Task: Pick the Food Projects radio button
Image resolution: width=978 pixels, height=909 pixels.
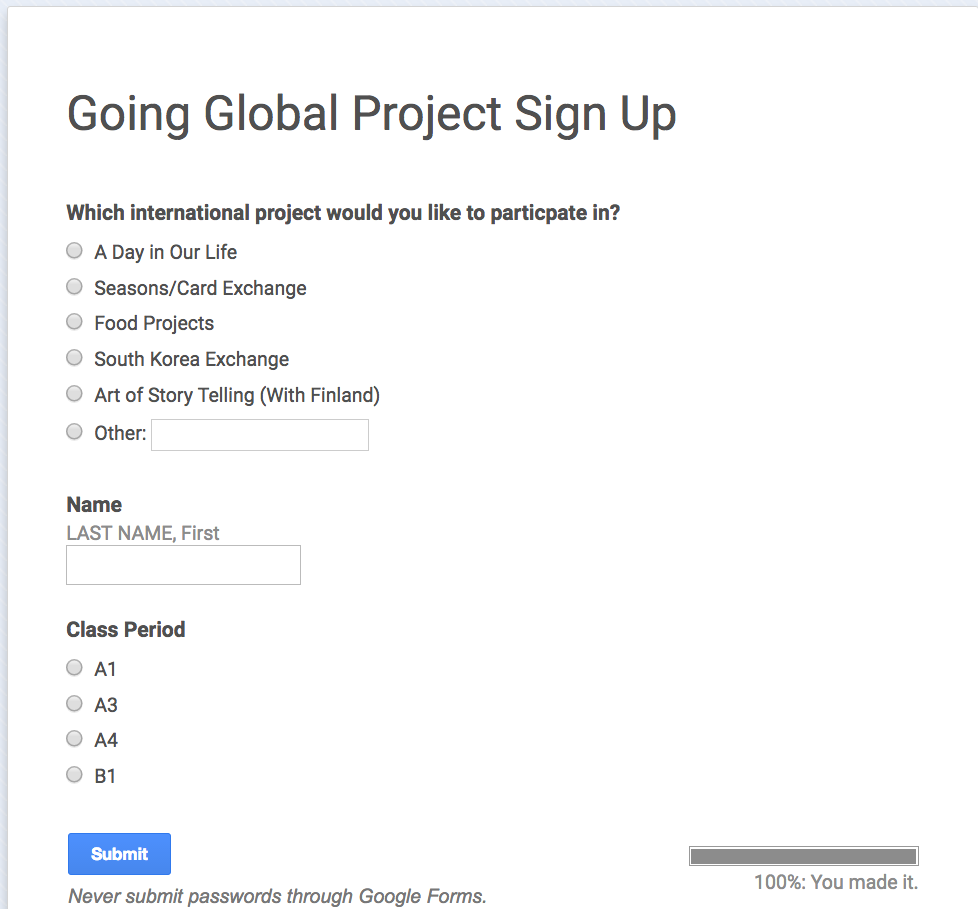Action: (74, 322)
